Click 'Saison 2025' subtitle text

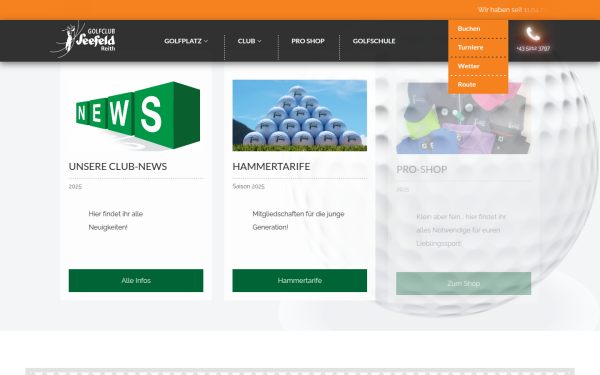pyautogui.click(x=248, y=186)
